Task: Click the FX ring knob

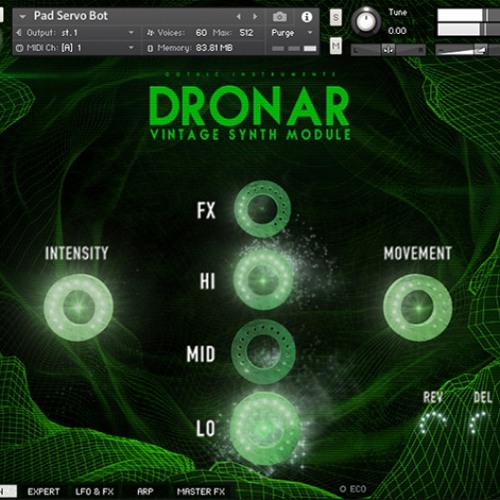Action: [262, 209]
